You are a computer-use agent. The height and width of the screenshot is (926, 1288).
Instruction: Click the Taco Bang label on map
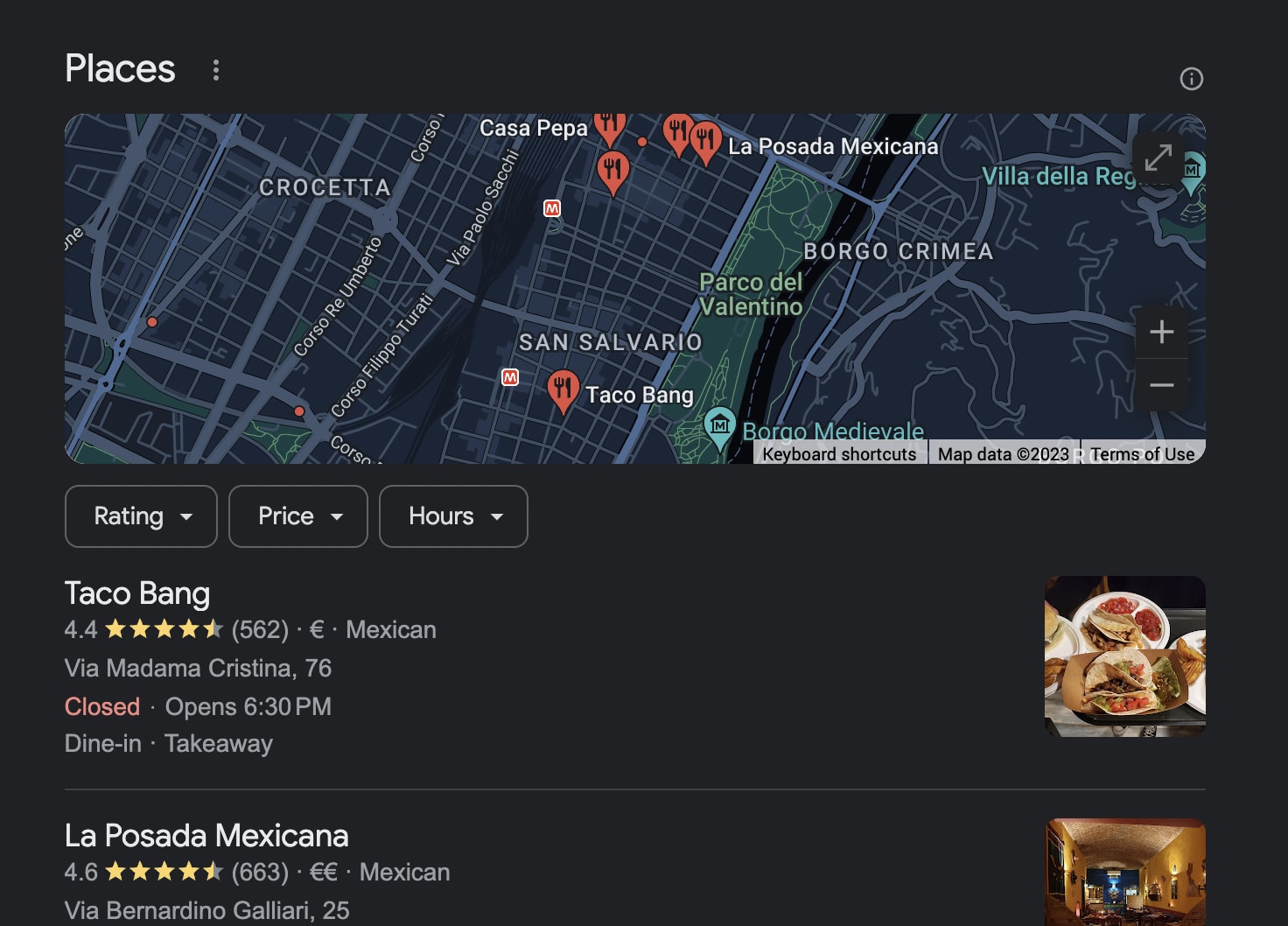640,396
